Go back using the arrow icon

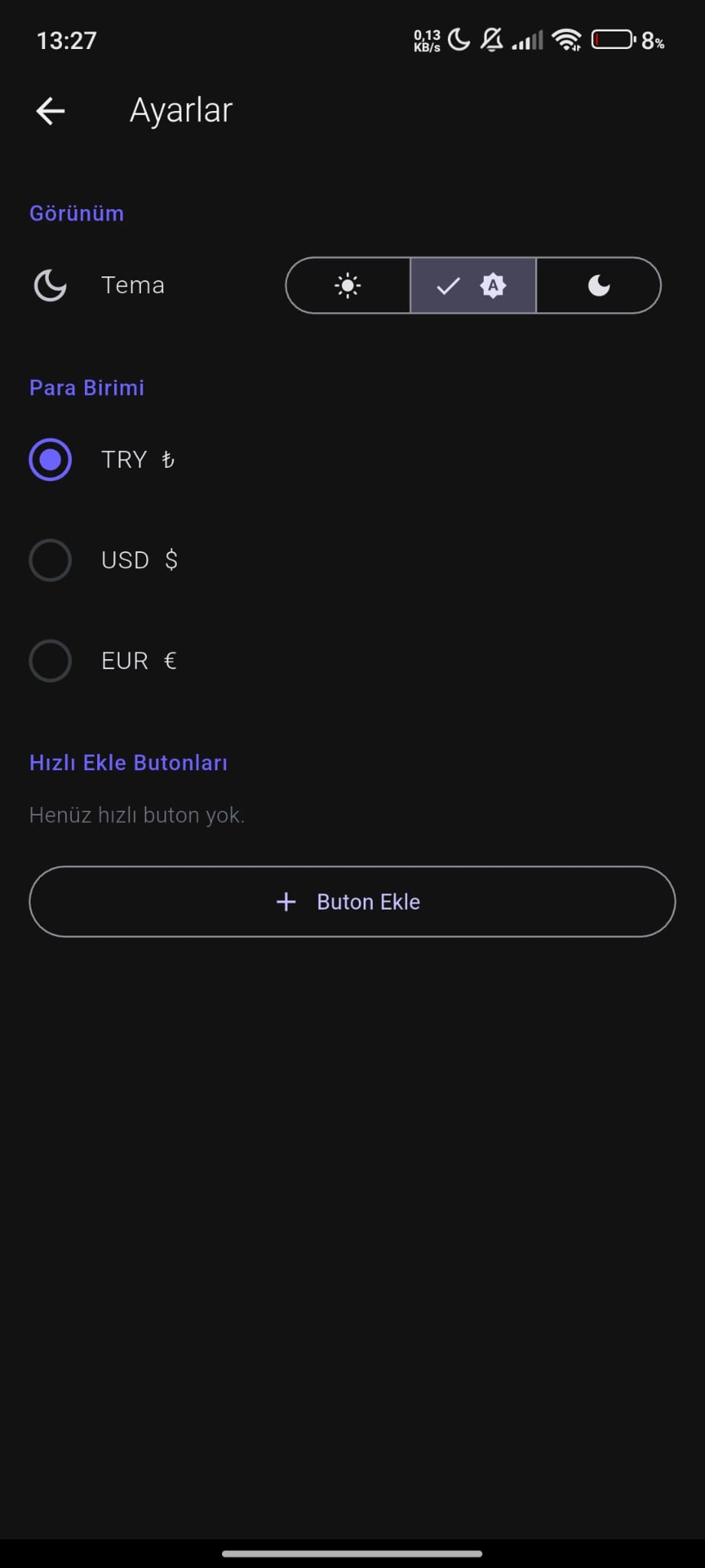[51, 111]
